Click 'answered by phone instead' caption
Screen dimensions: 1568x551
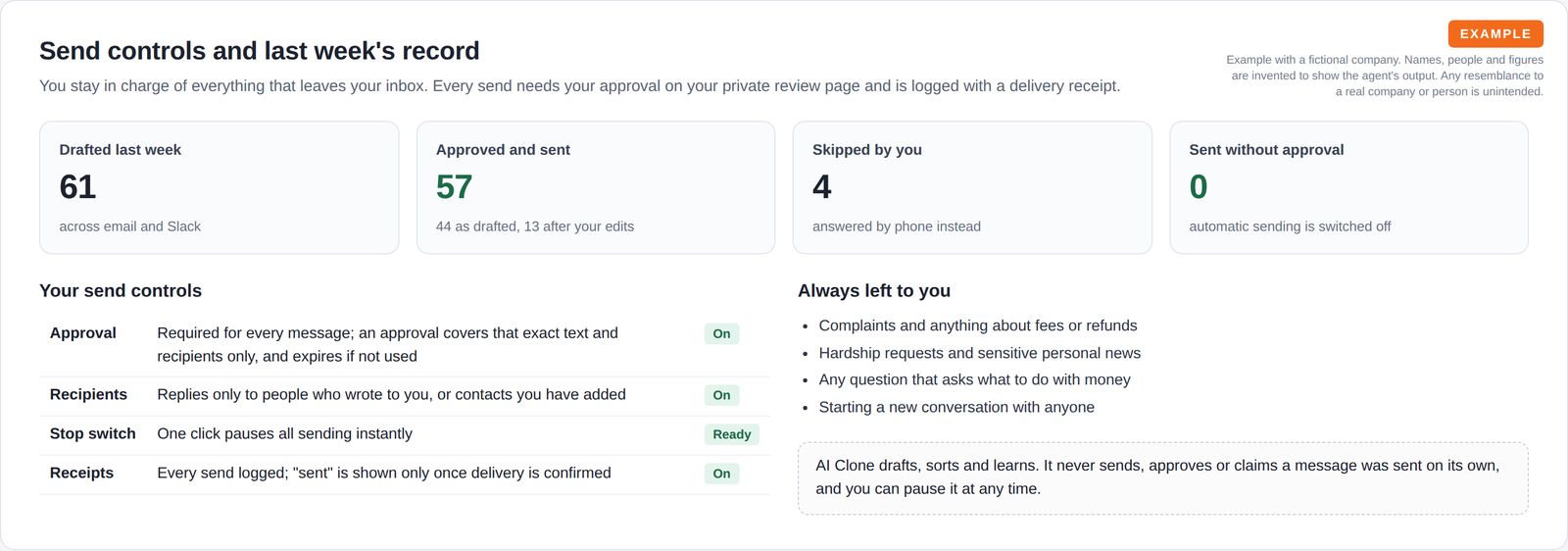click(897, 226)
